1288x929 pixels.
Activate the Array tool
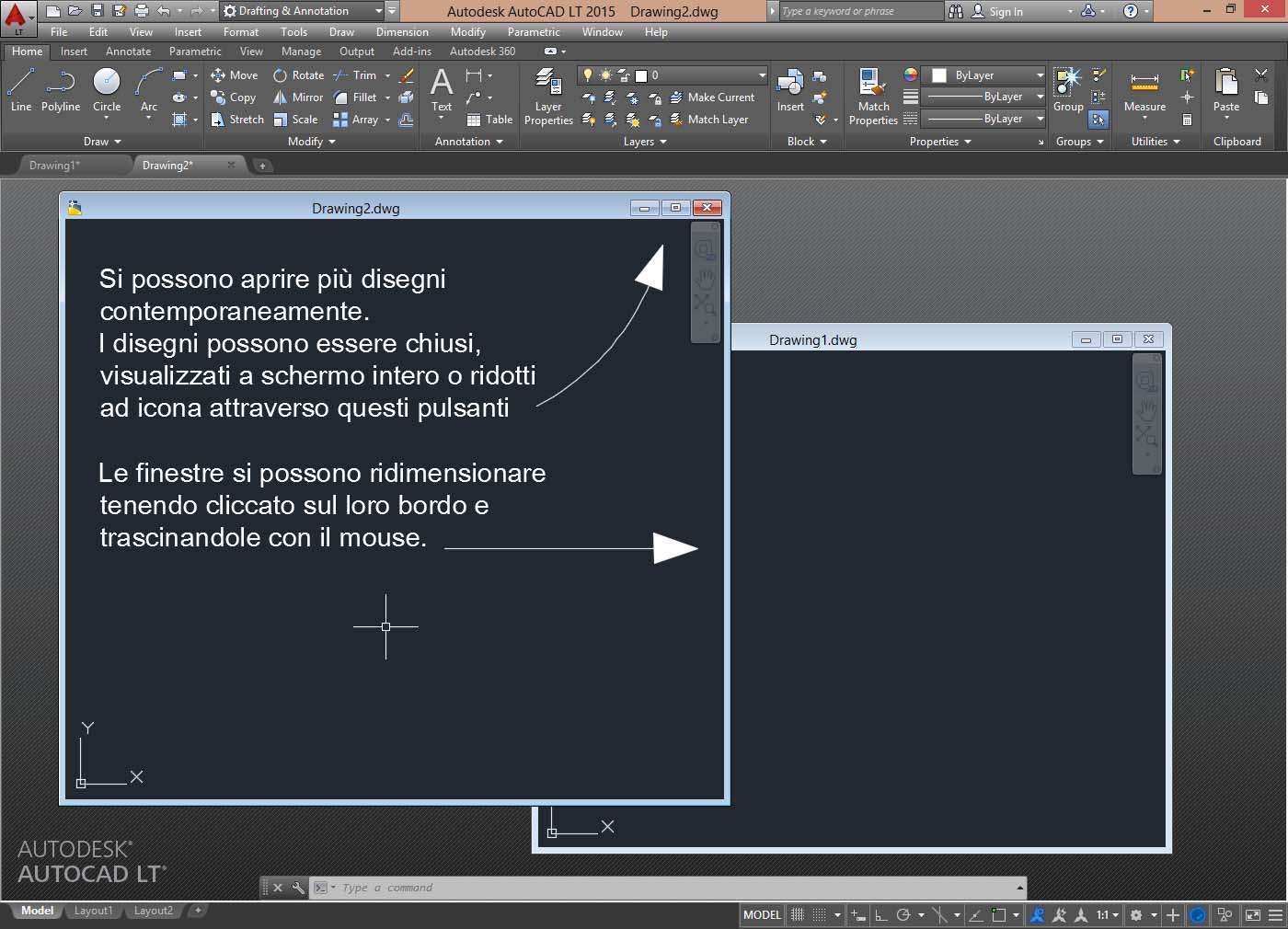point(356,120)
